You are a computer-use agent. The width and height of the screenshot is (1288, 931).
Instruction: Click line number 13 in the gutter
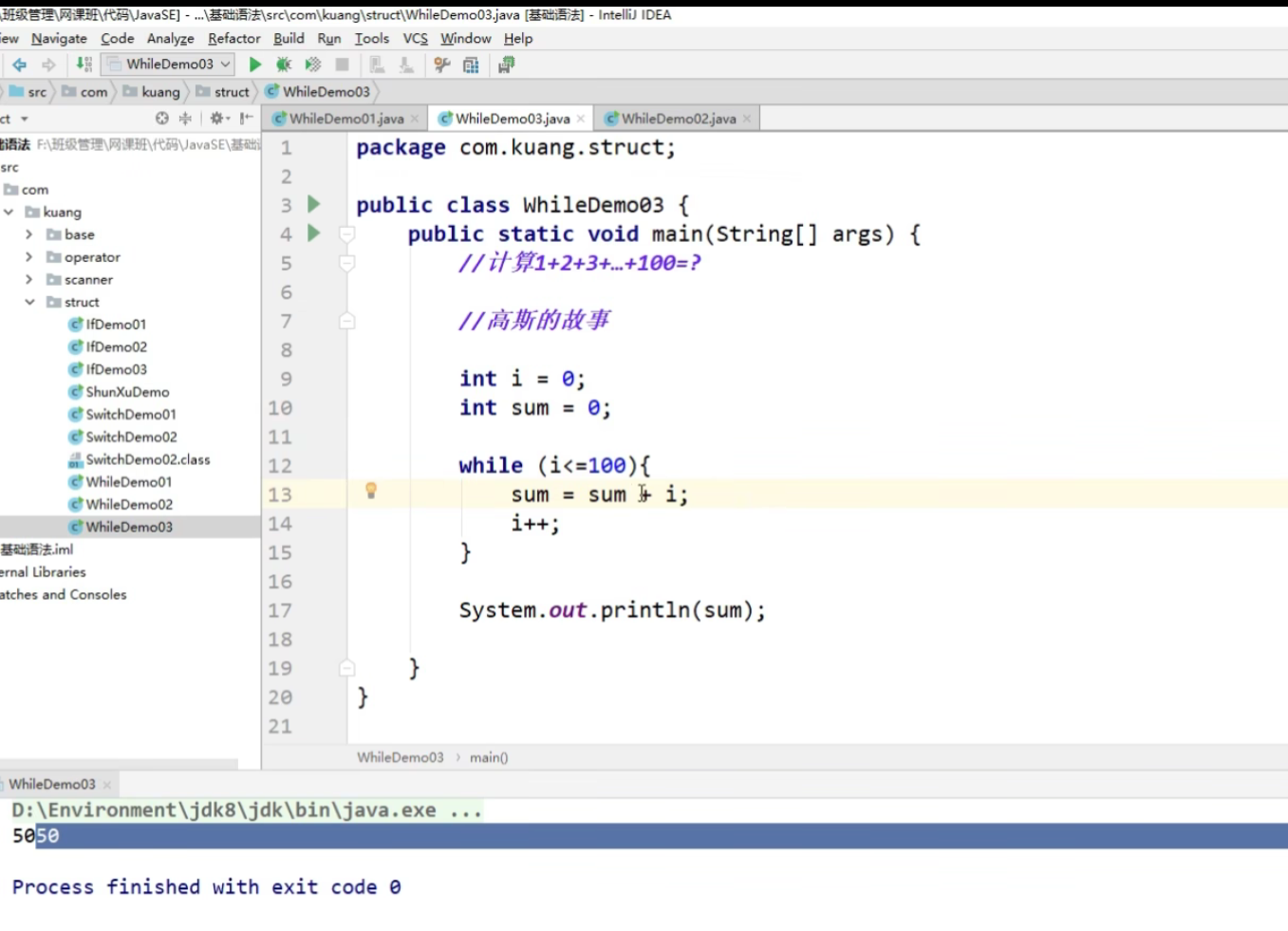(x=280, y=494)
